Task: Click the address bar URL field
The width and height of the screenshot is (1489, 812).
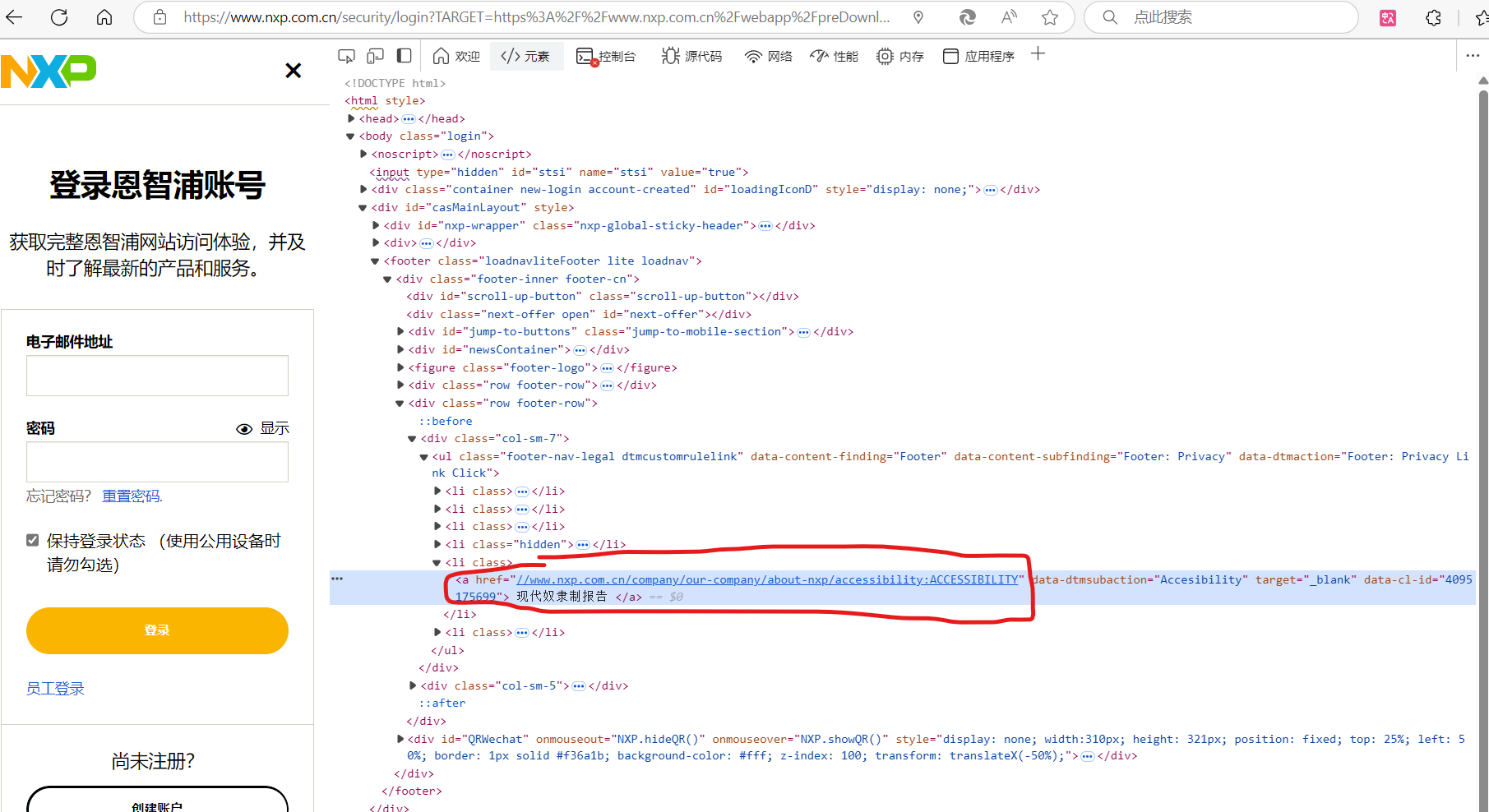Action: (x=536, y=17)
